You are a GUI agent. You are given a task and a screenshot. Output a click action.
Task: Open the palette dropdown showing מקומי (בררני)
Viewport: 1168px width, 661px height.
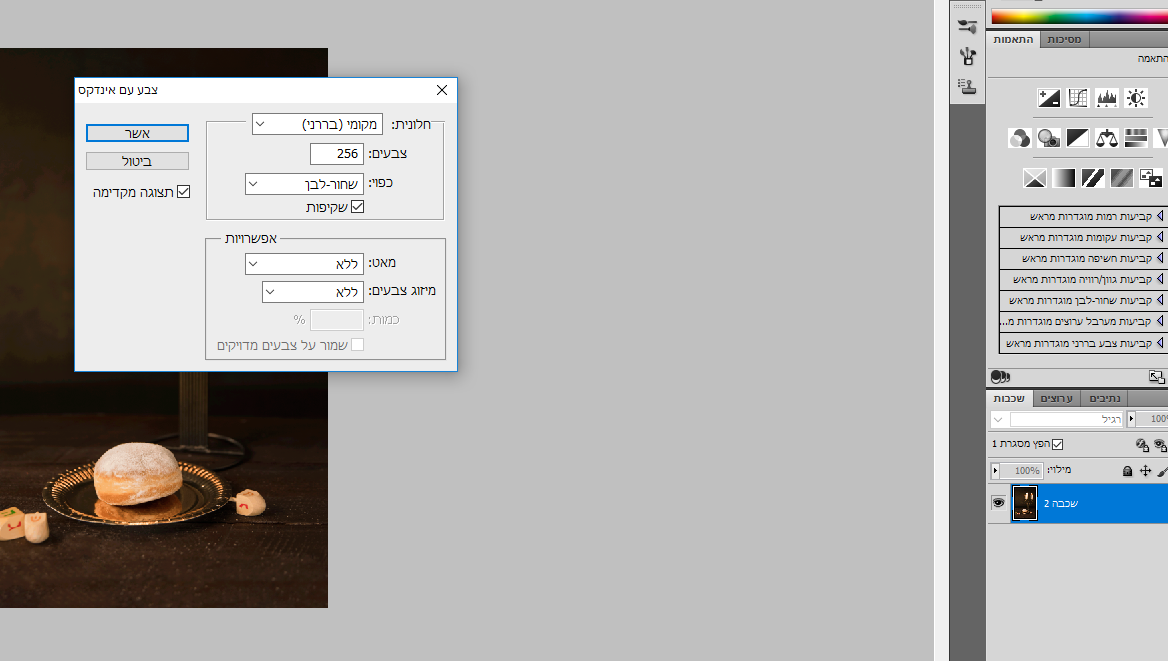tap(317, 124)
